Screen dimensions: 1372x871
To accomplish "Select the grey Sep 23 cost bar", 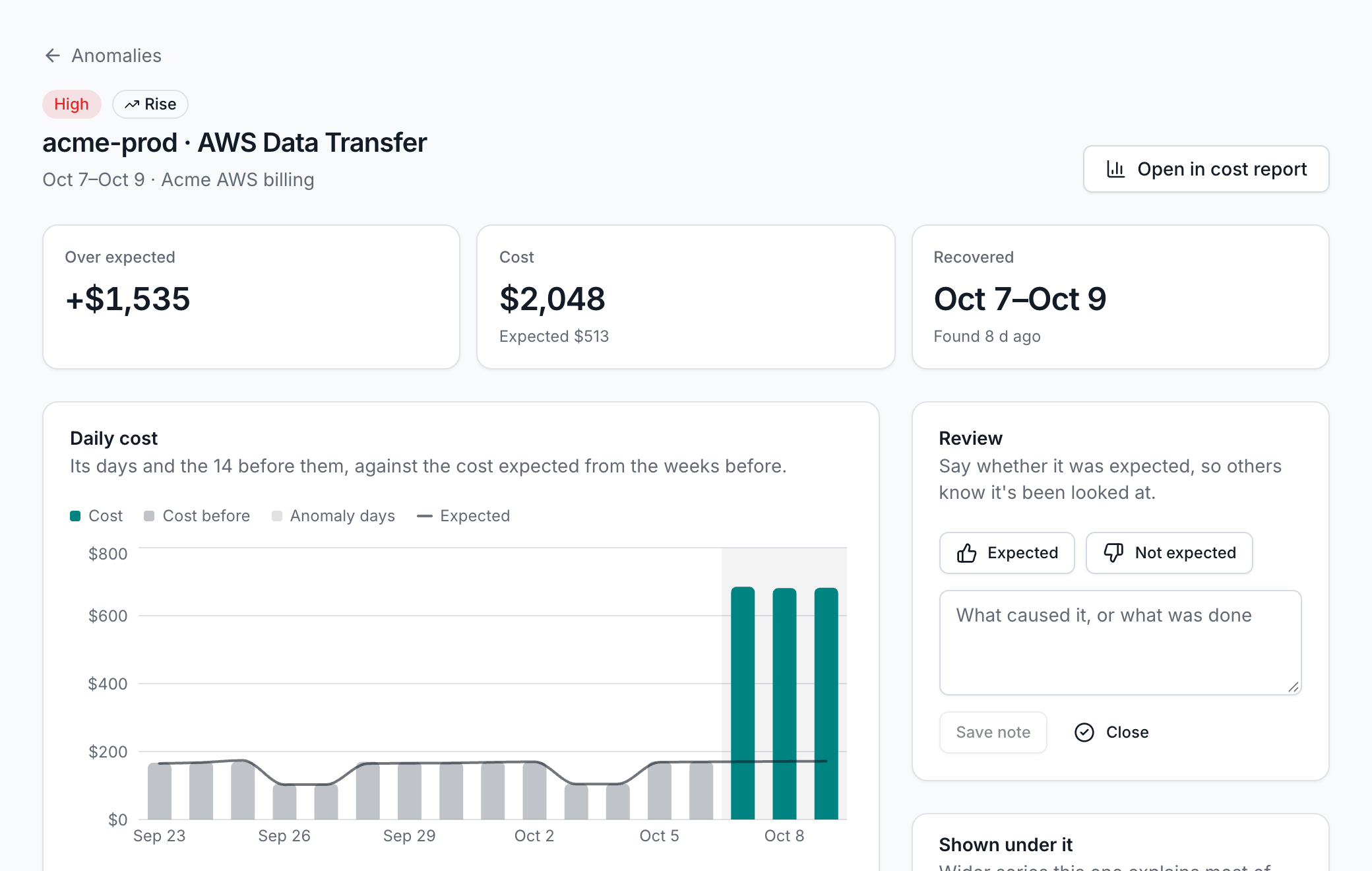I will click(160, 791).
